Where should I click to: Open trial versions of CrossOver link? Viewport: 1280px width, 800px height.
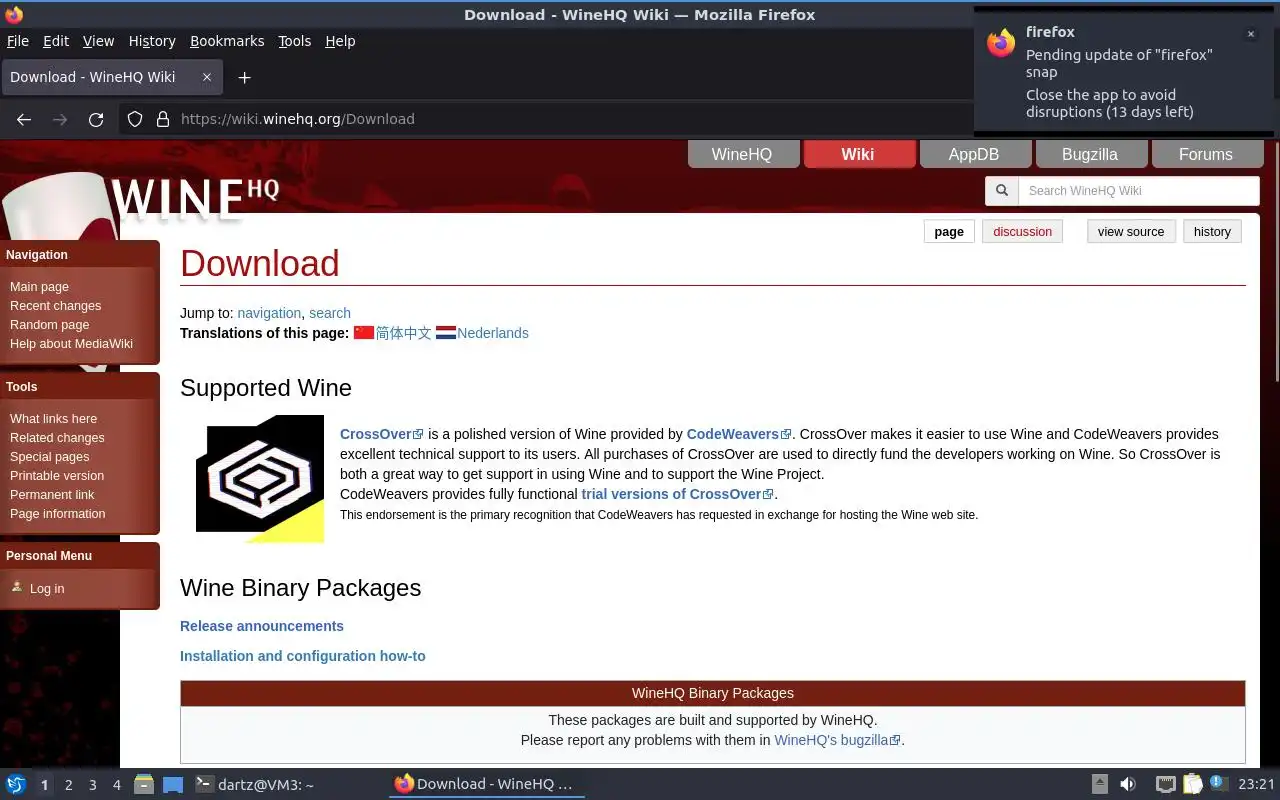677,494
